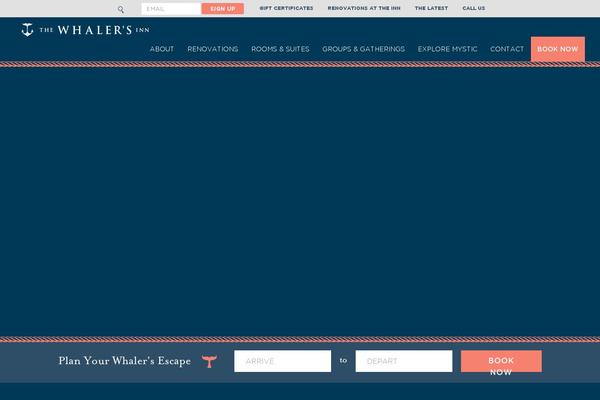Screen dimensions: 600x400
Task: Open The Latest link
Action: pos(431,8)
